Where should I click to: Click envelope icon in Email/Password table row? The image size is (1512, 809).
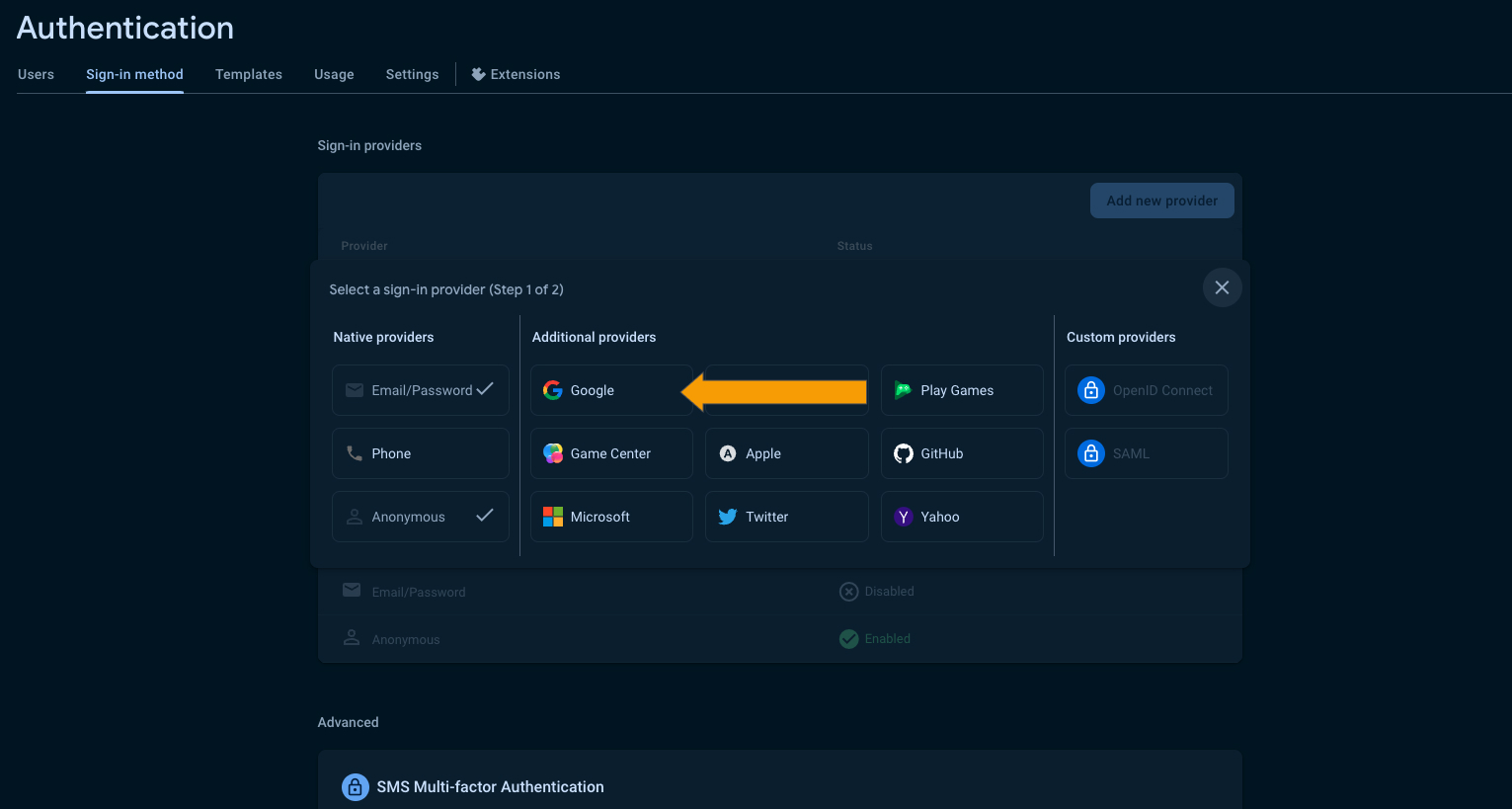[x=352, y=590]
